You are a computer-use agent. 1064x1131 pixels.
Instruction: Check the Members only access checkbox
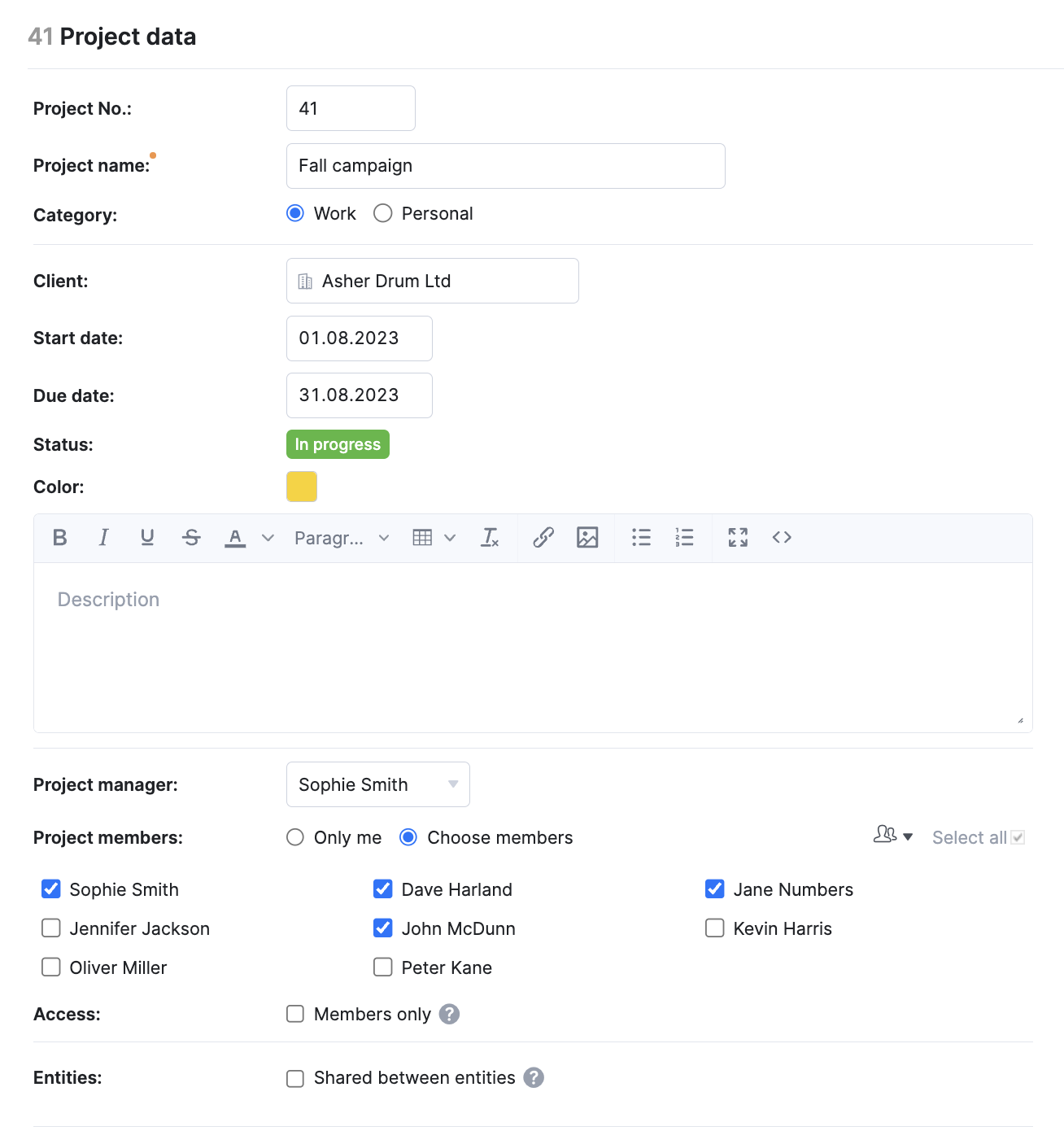(x=295, y=1014)
